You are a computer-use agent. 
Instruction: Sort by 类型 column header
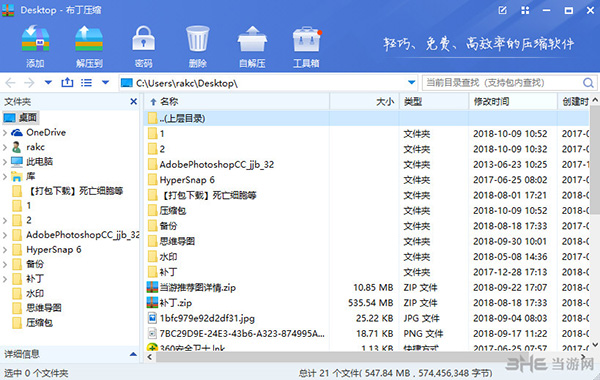point(434,101)
